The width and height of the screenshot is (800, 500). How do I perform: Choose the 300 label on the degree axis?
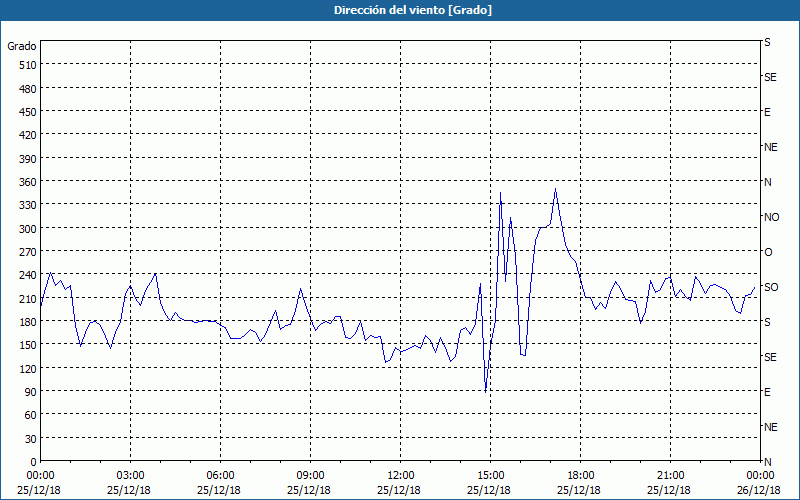pyautogui.click(x=28, y=229)
